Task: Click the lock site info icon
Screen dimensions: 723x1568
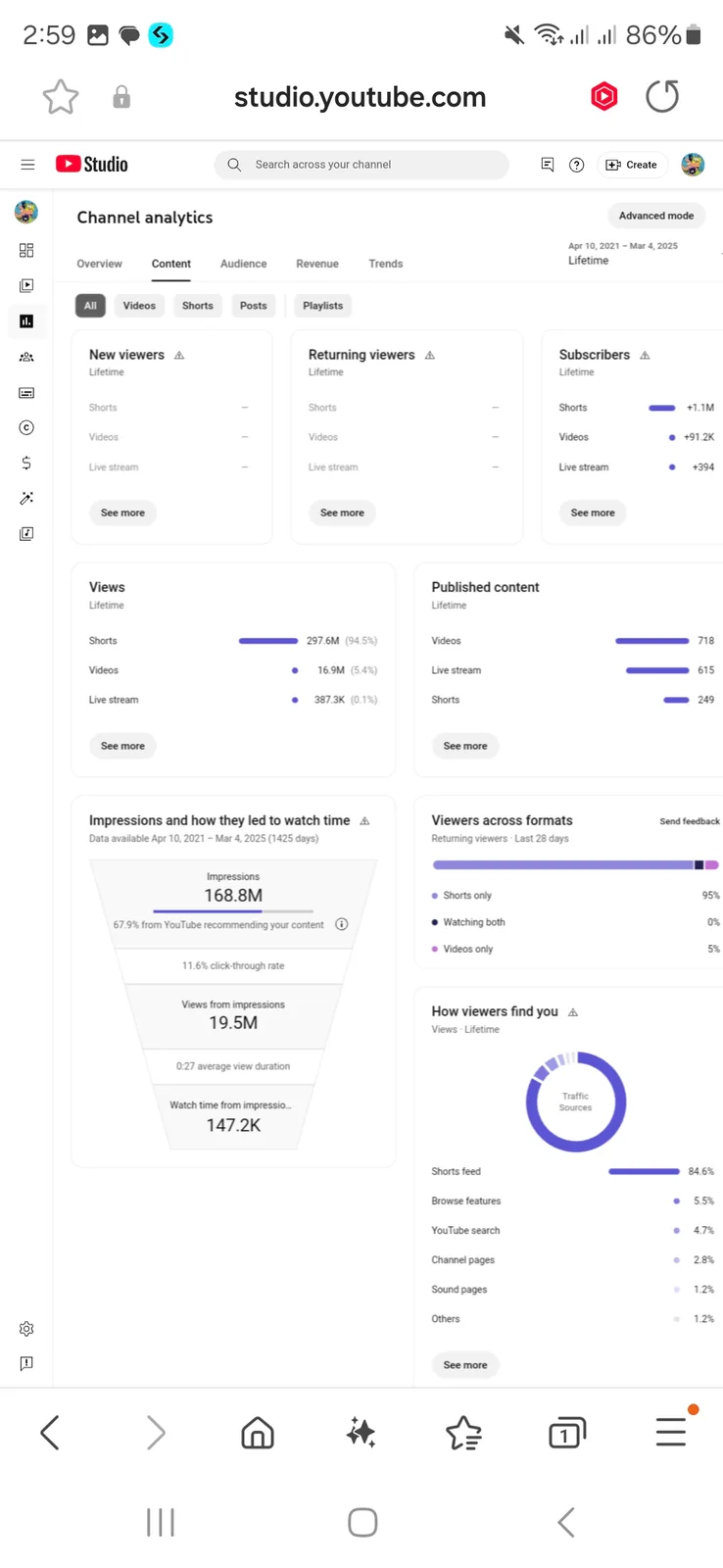Action: (121, 97)
